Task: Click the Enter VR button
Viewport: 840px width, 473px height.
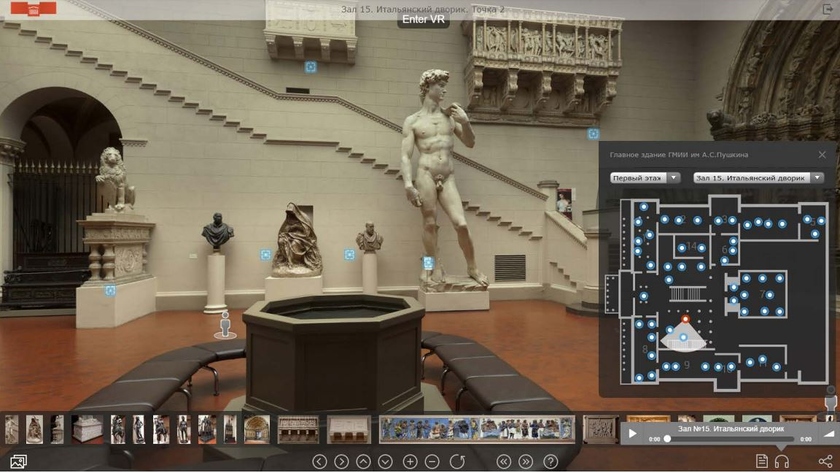Action: 423,19
